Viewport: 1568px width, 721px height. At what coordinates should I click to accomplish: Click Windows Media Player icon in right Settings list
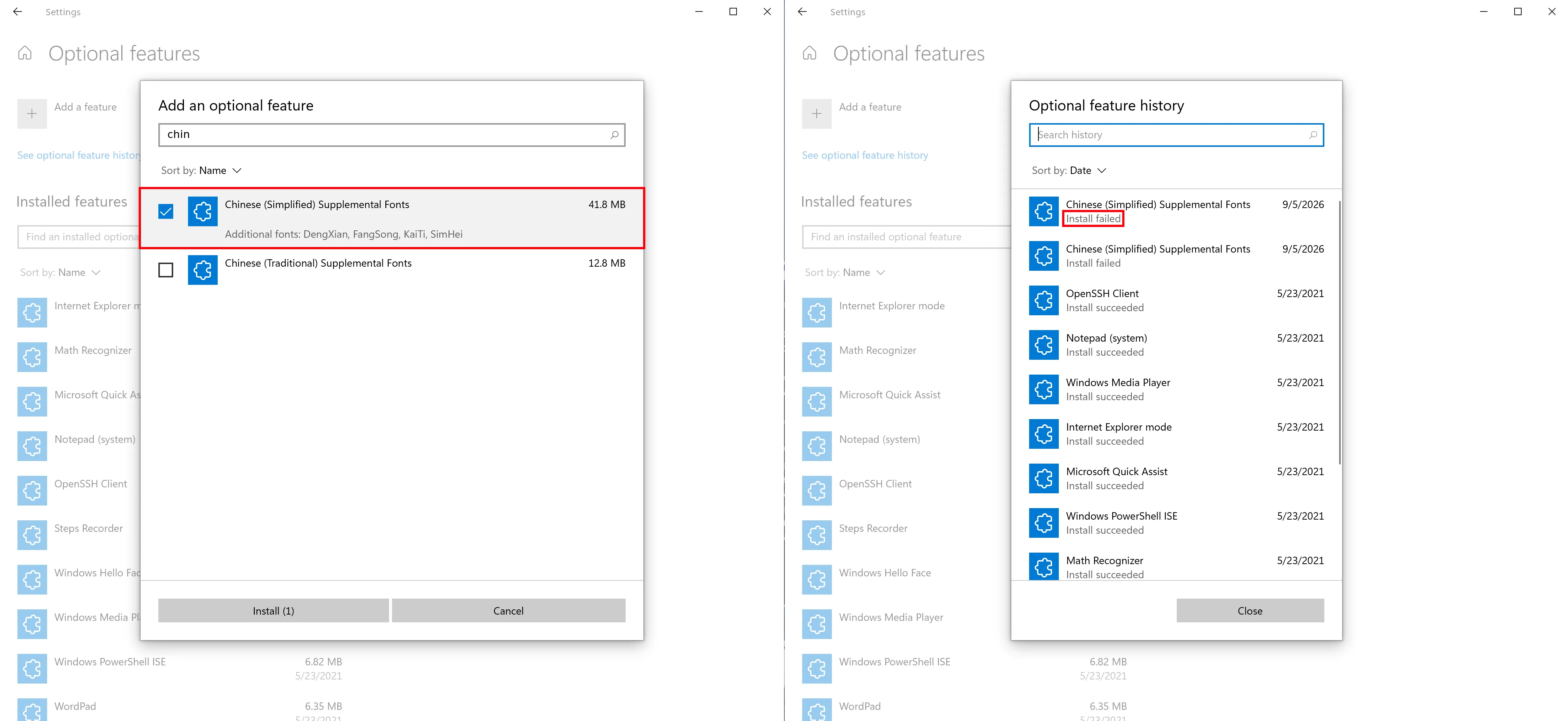click(x=817, y=623)
